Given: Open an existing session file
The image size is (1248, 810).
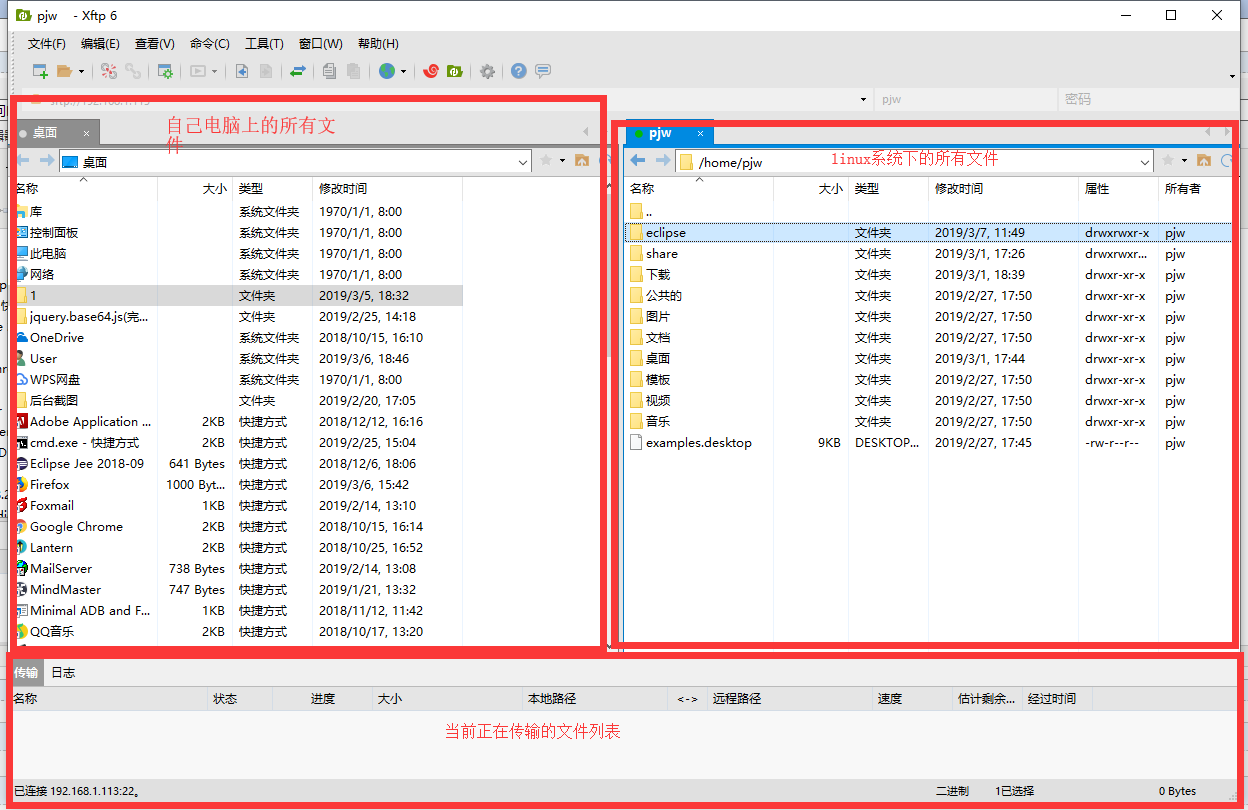Looking at the screenshot, I should pyautogui.click(x=64, y=71).
